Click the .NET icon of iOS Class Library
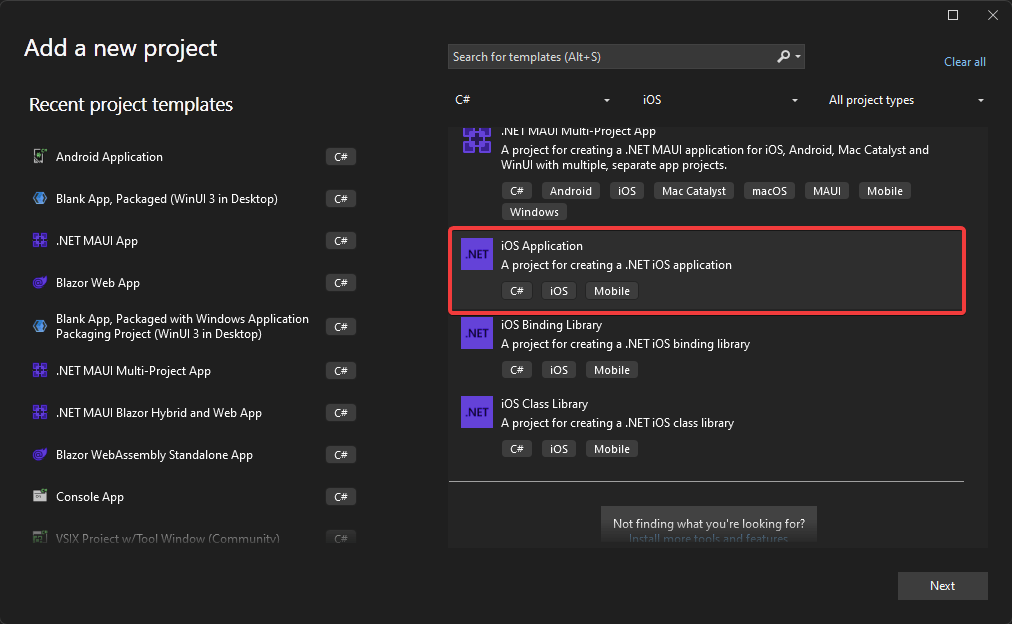This screenshot has height=624, width=1012. tap(477, 412)
